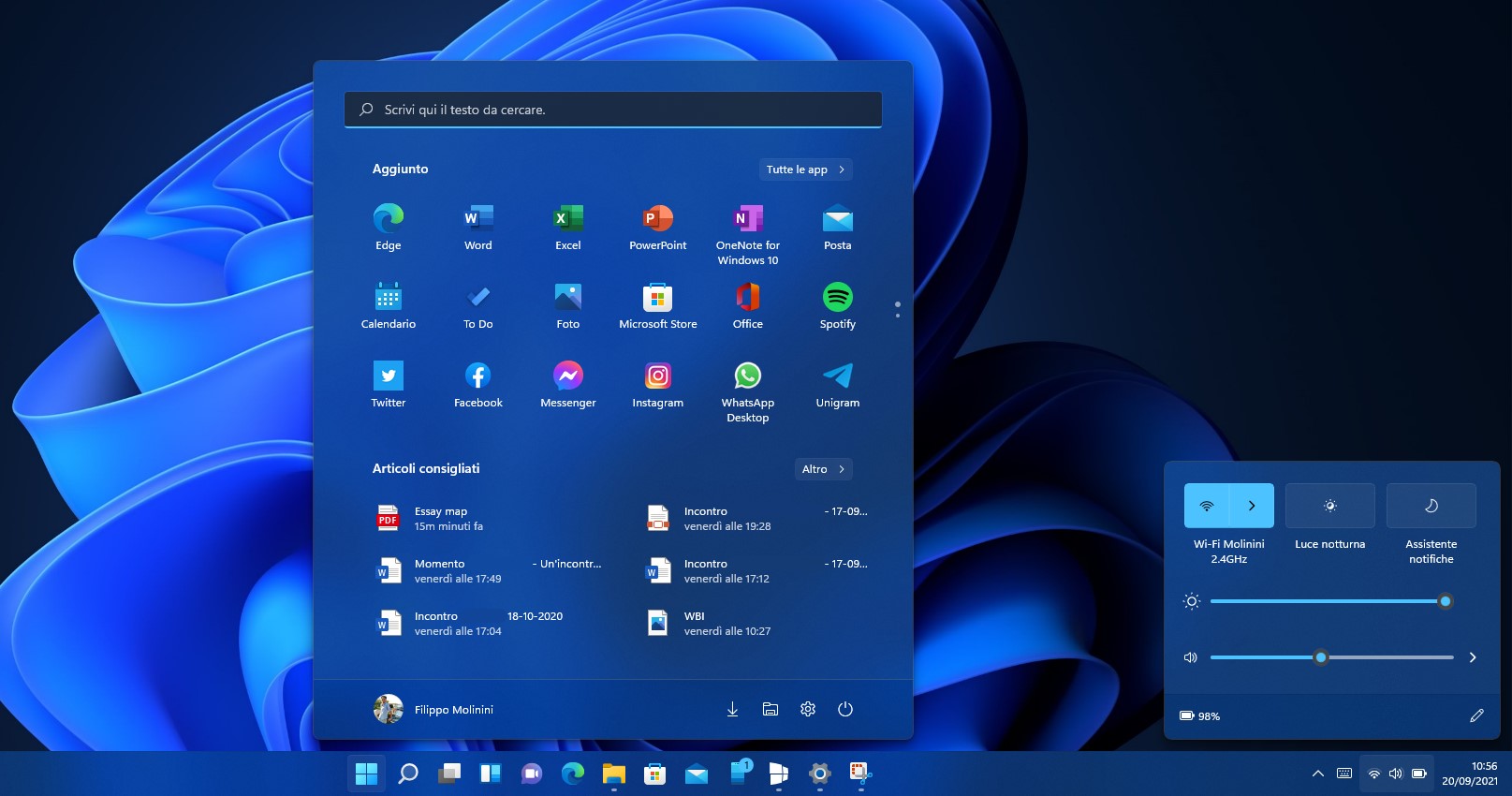Launch WhatsApp Desktop

tap(748, 391)
